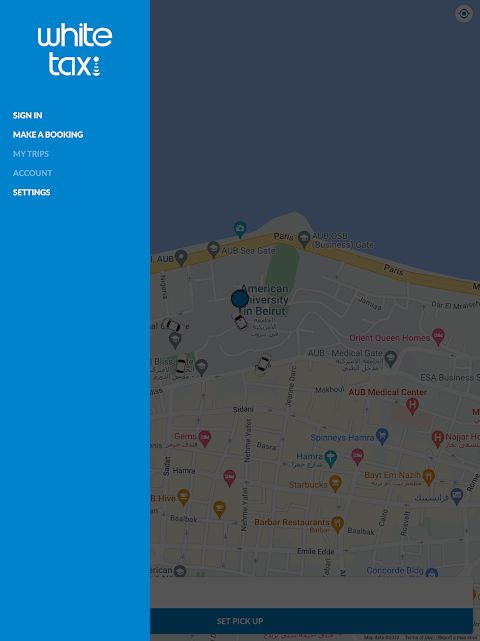Select the camera viewpoint marker on the coast

pyautogui.click(x=240, y=229)
